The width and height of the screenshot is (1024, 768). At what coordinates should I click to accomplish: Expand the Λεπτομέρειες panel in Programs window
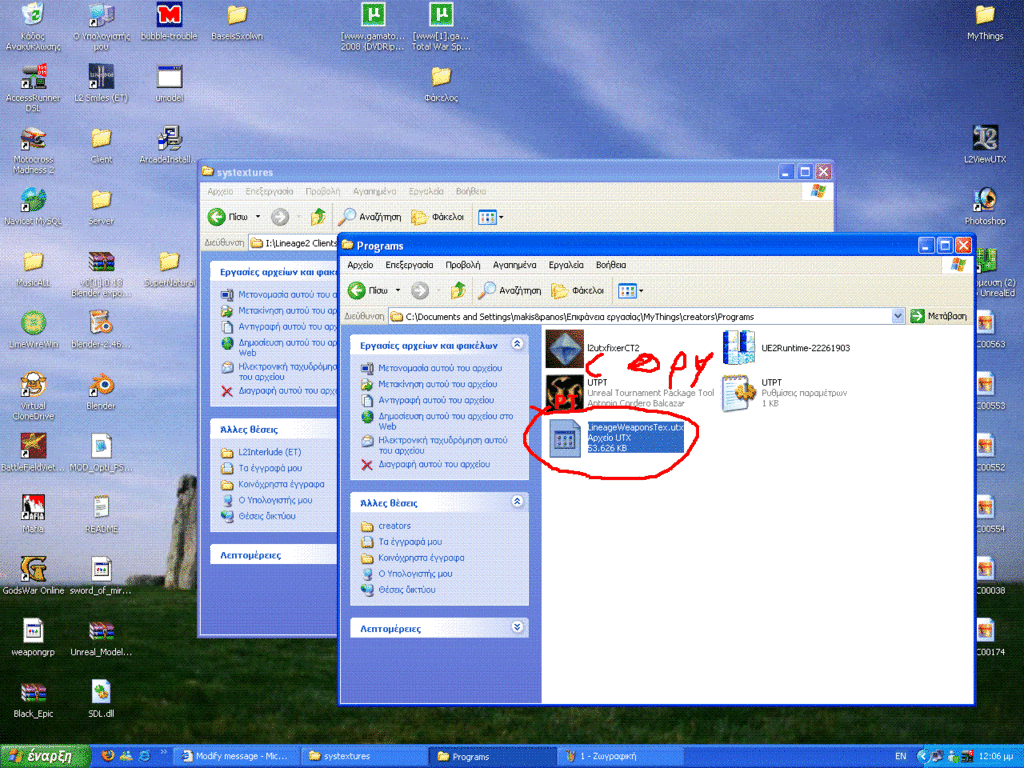[517, 627]
